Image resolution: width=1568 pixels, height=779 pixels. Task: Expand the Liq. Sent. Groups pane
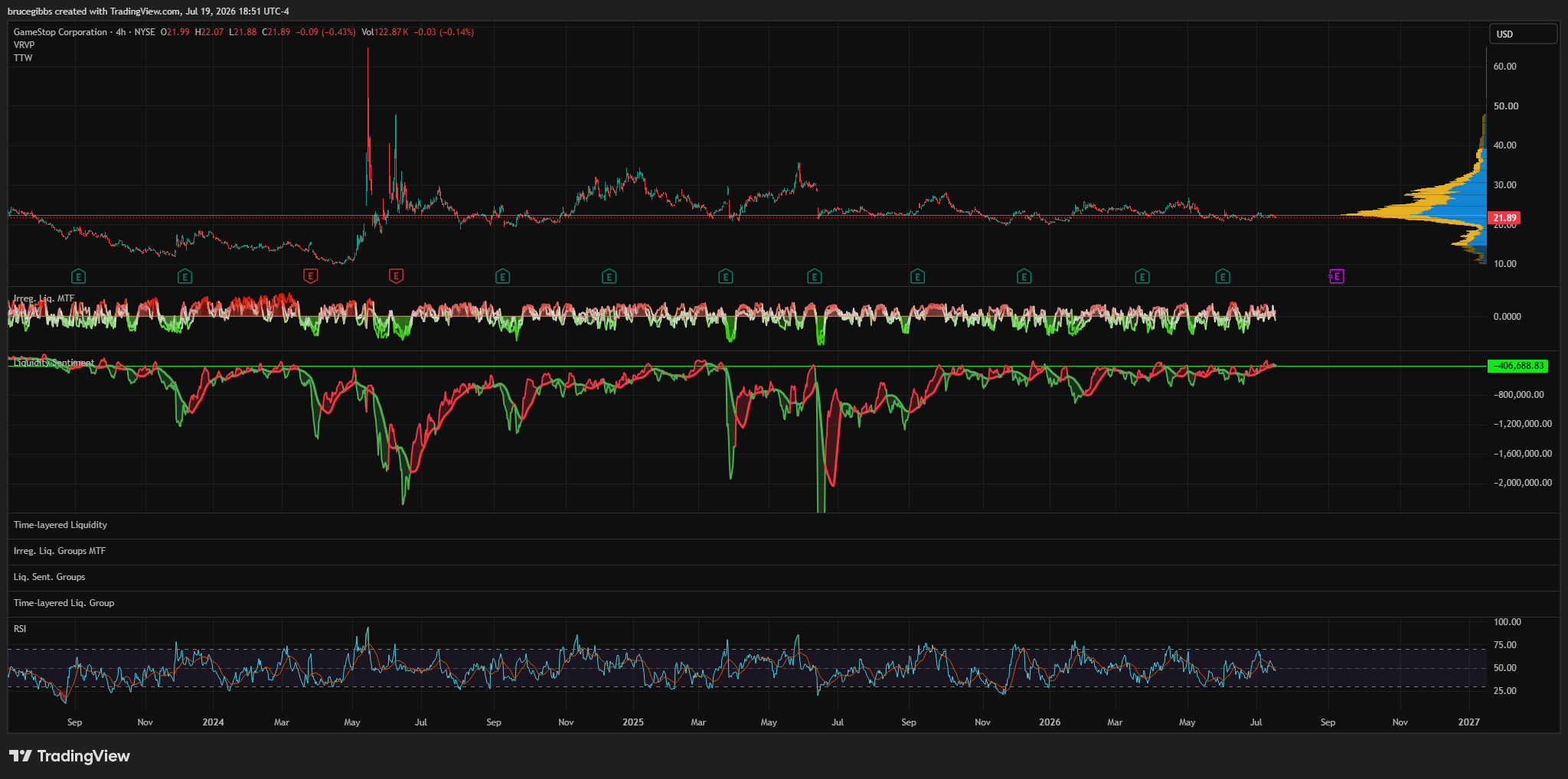(50, 577)
